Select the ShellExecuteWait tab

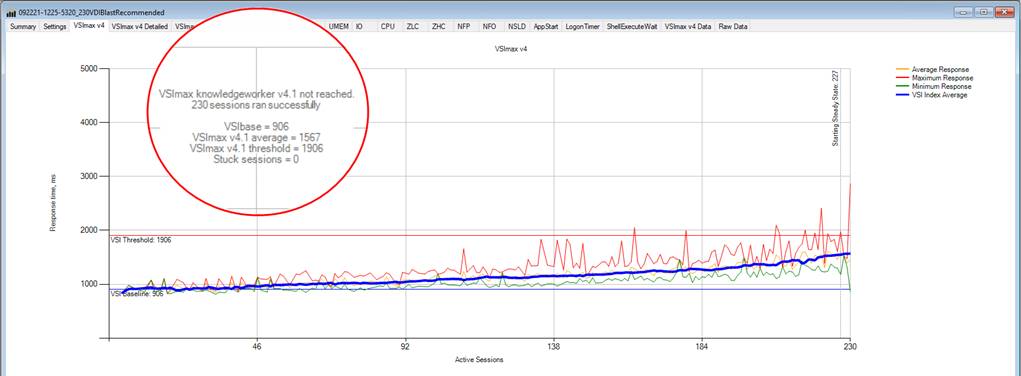(x=632, y=27)
